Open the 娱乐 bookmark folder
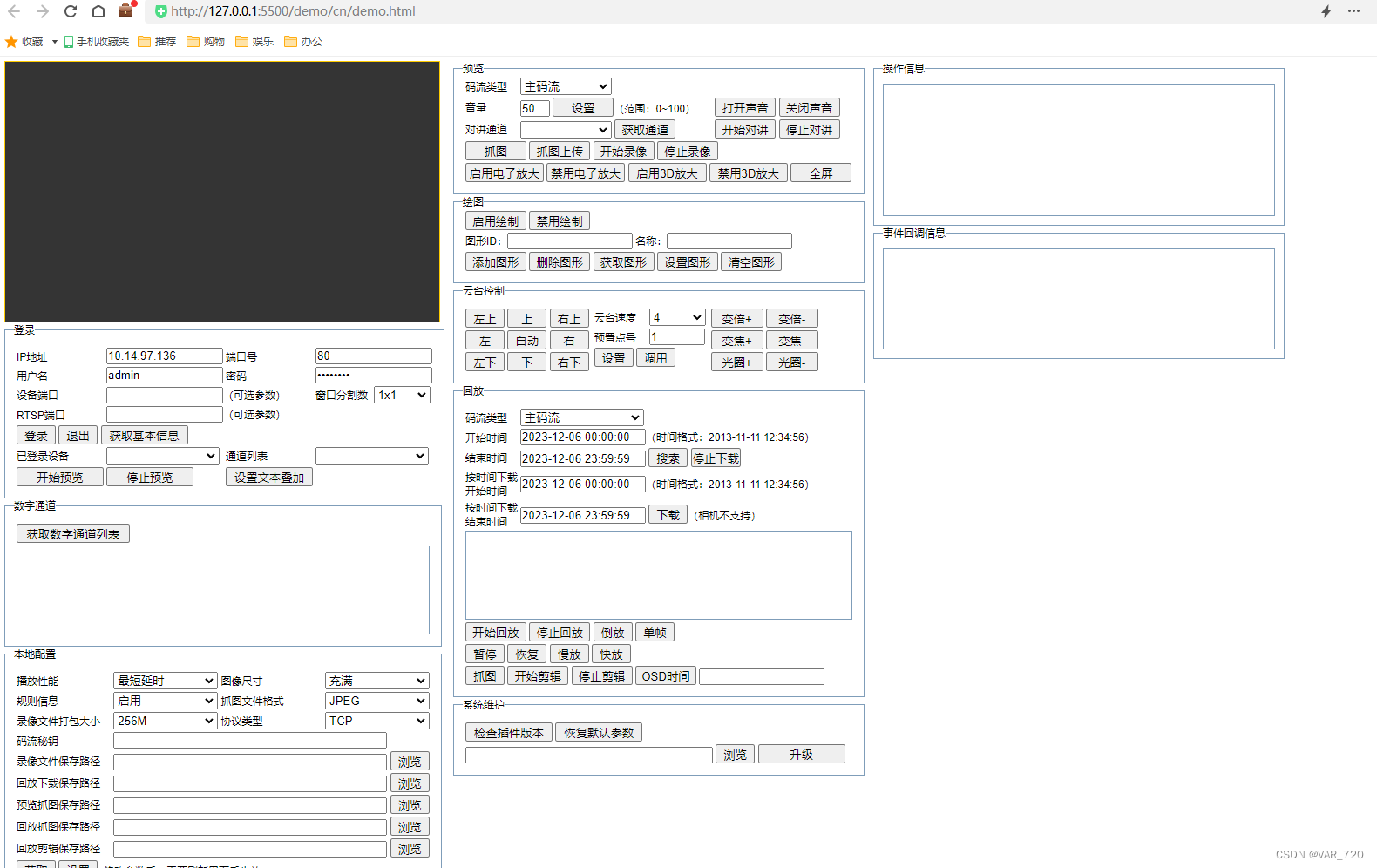The image size is (1377, 868). coord(254,41)
